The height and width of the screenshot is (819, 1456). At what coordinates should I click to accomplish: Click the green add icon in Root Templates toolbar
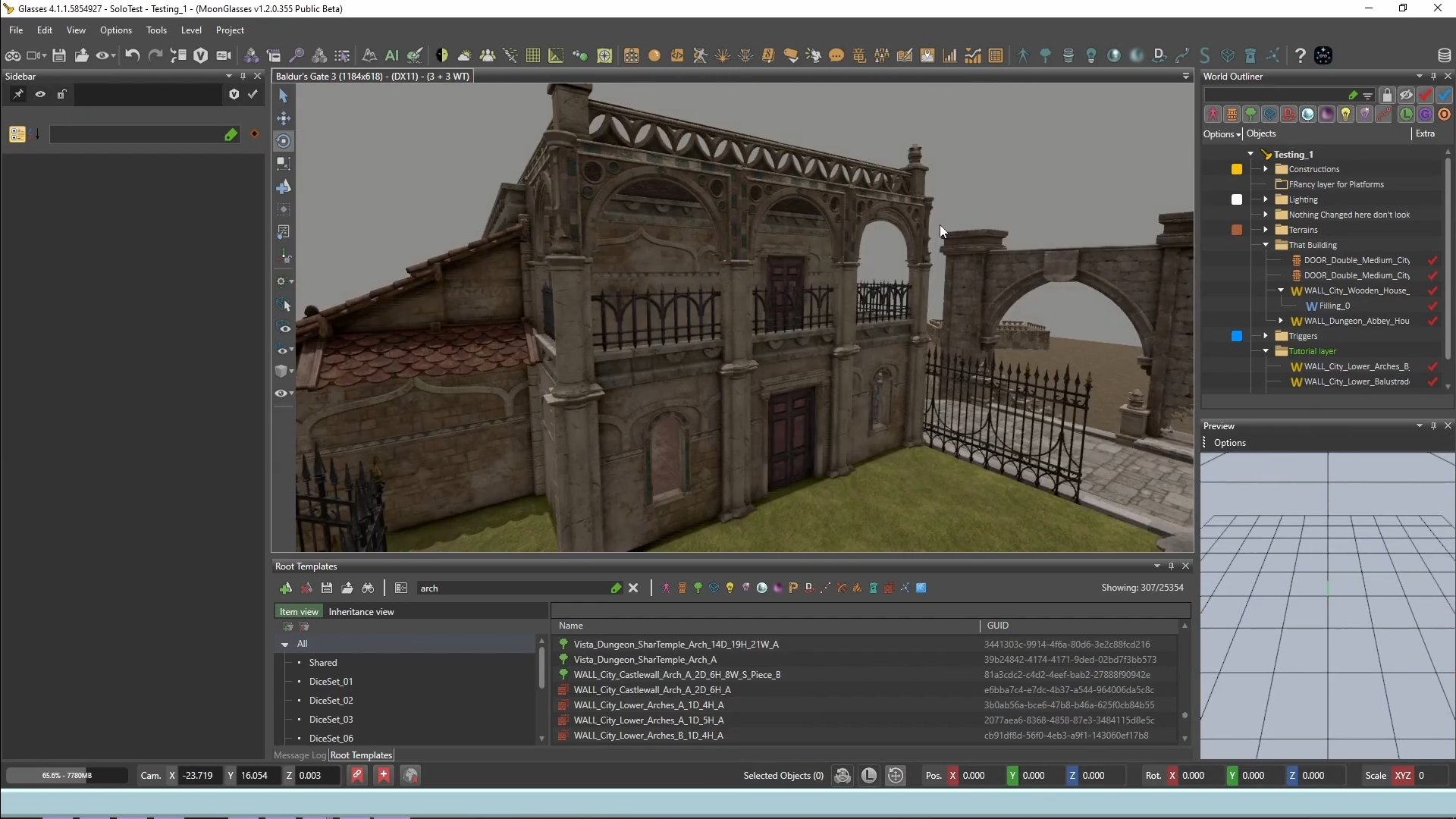coord(287,588)
